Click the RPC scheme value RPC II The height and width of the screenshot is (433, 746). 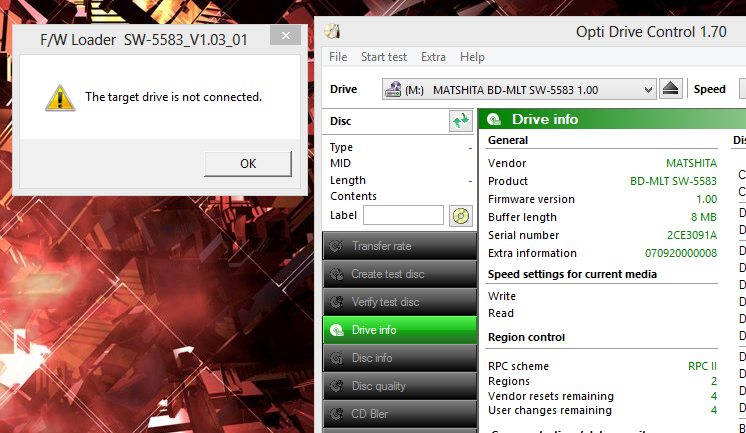point(702,366)
